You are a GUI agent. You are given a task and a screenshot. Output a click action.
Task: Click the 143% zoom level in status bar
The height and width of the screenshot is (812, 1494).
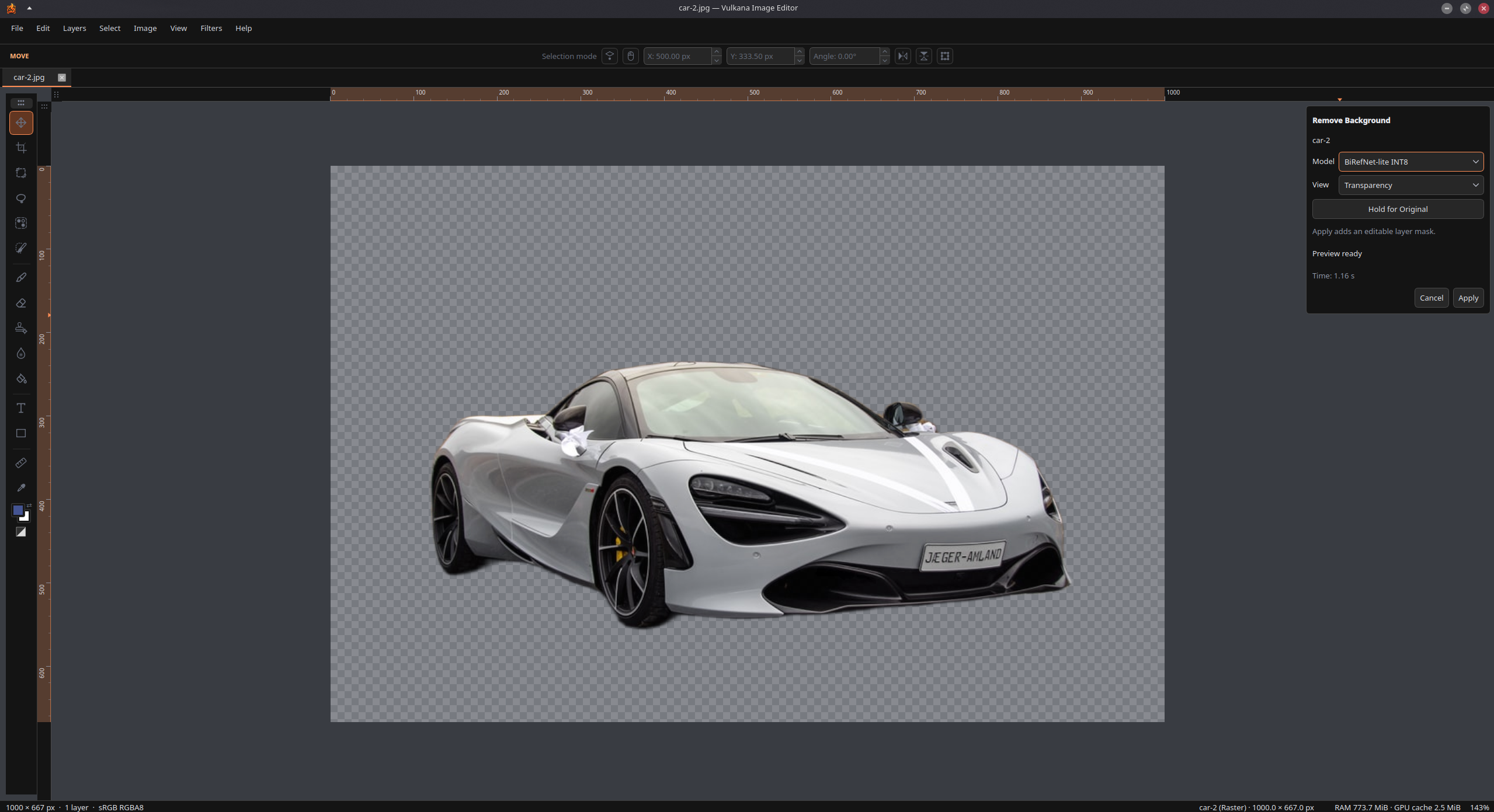coord(1479,807)
